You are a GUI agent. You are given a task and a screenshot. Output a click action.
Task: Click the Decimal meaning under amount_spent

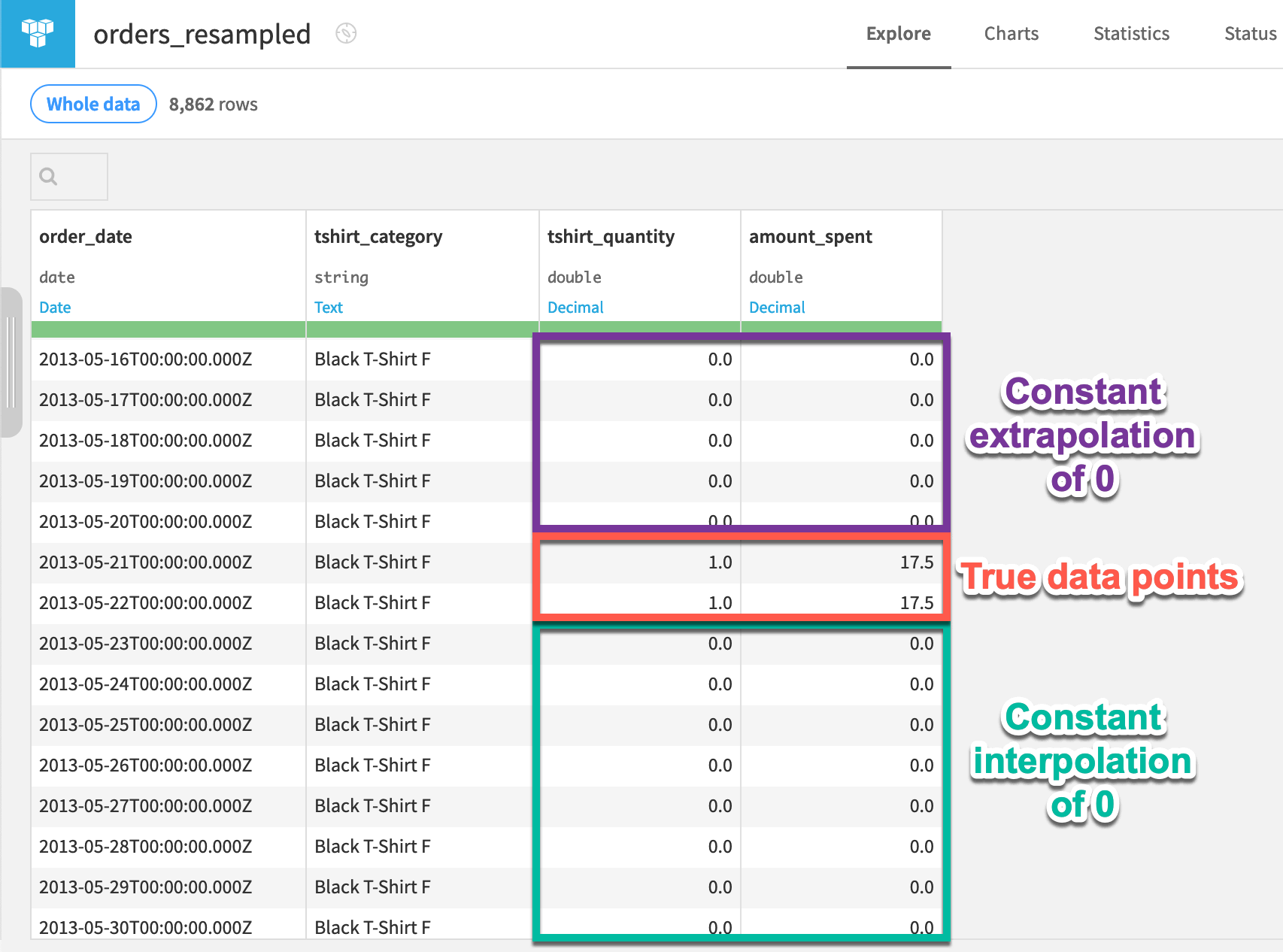click(x=777, y=307)
